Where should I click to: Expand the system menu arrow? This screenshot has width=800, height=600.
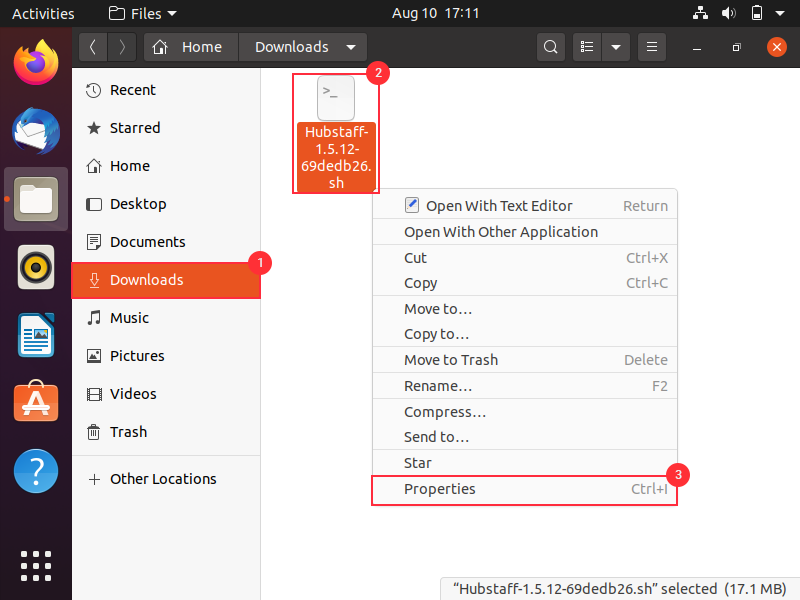pos(780,13)
